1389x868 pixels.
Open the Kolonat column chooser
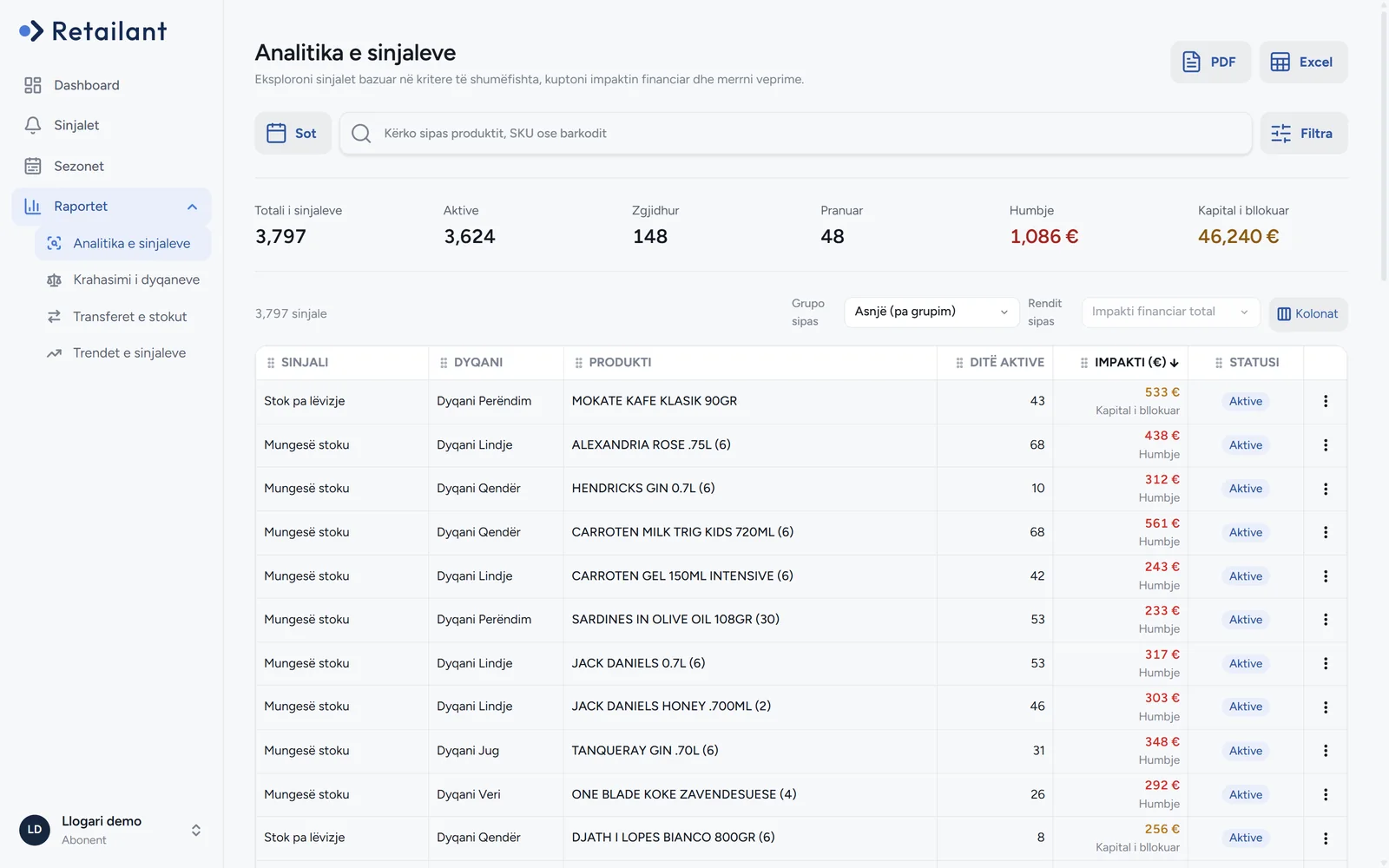click(1308, 313)
